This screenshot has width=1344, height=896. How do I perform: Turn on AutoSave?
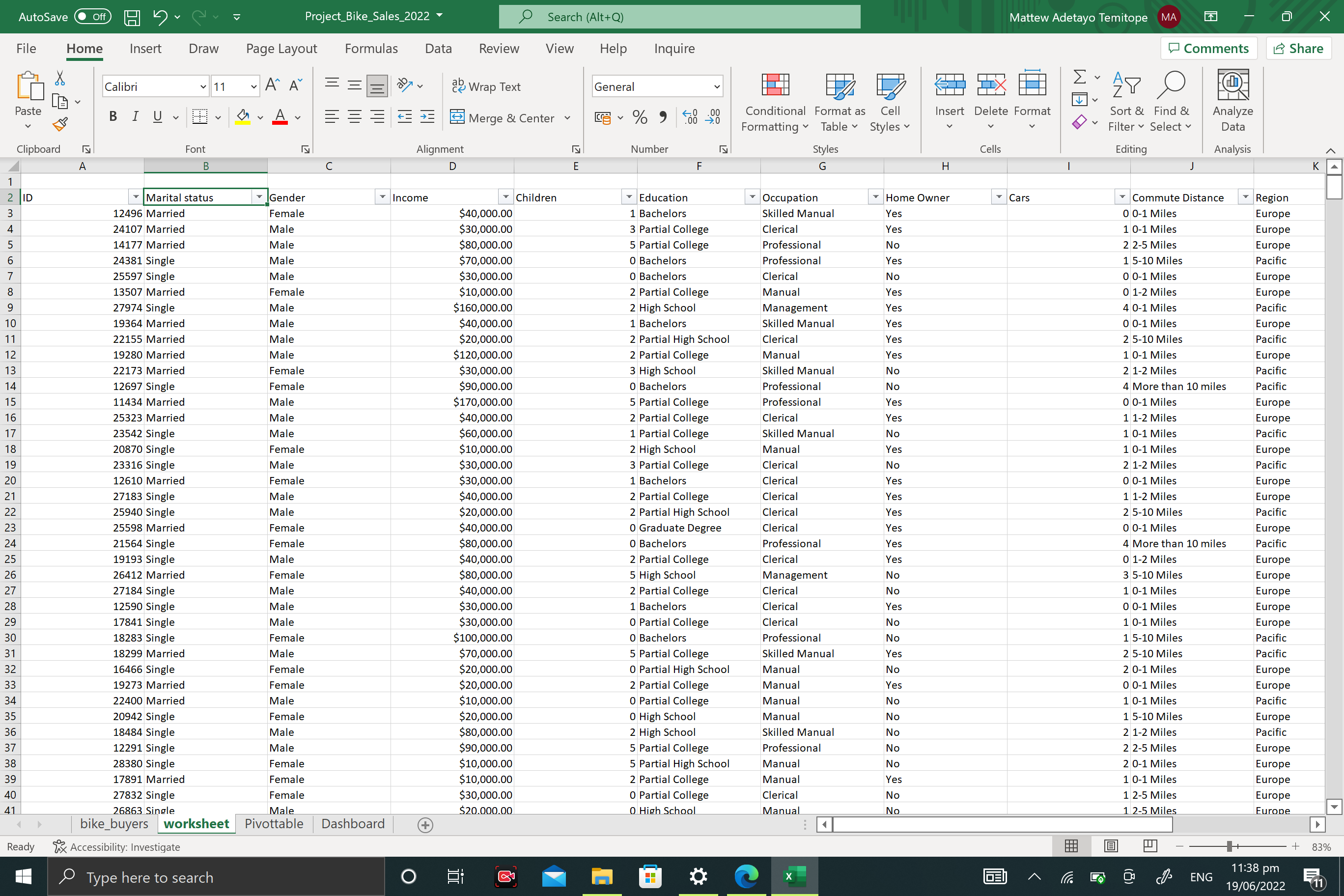click(x=92, y=17)
